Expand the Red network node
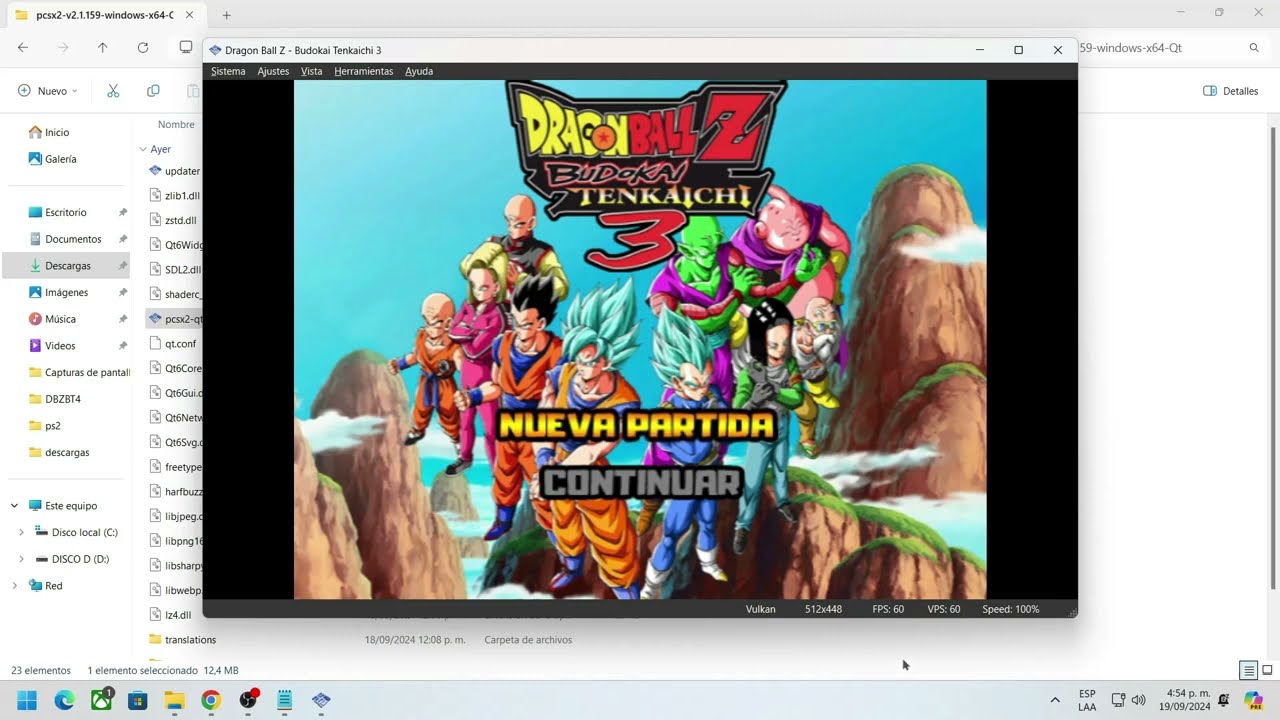This screenshot has width=1280, height=720. [14, 586]
